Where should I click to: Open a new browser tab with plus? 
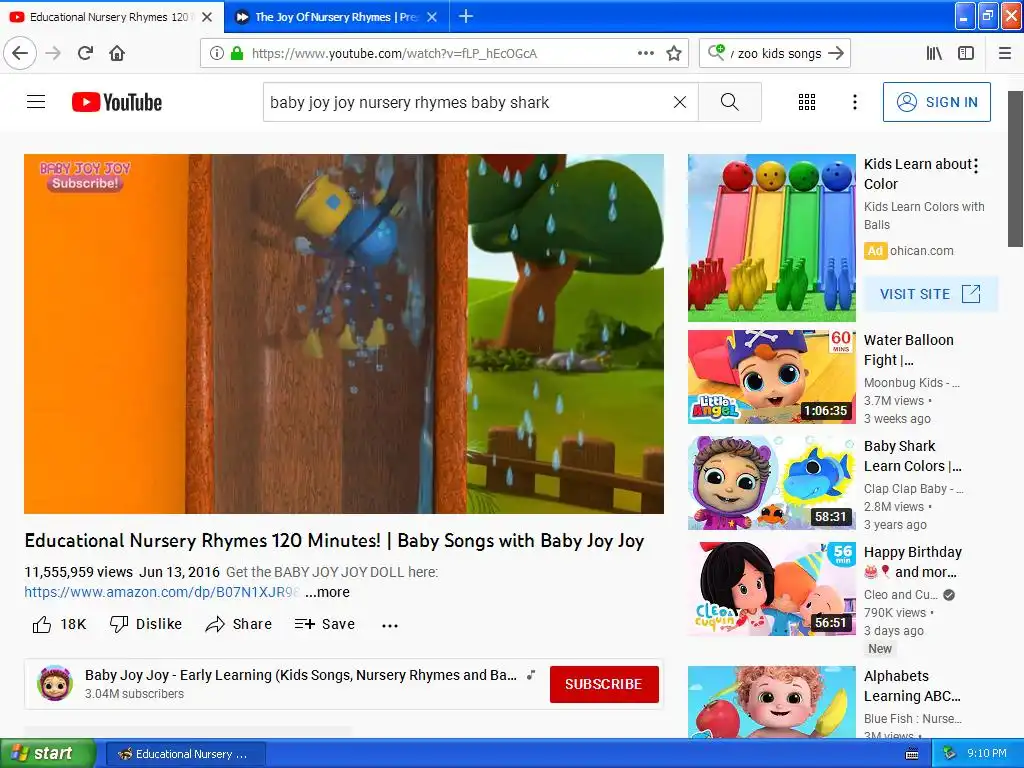(466, 16)
